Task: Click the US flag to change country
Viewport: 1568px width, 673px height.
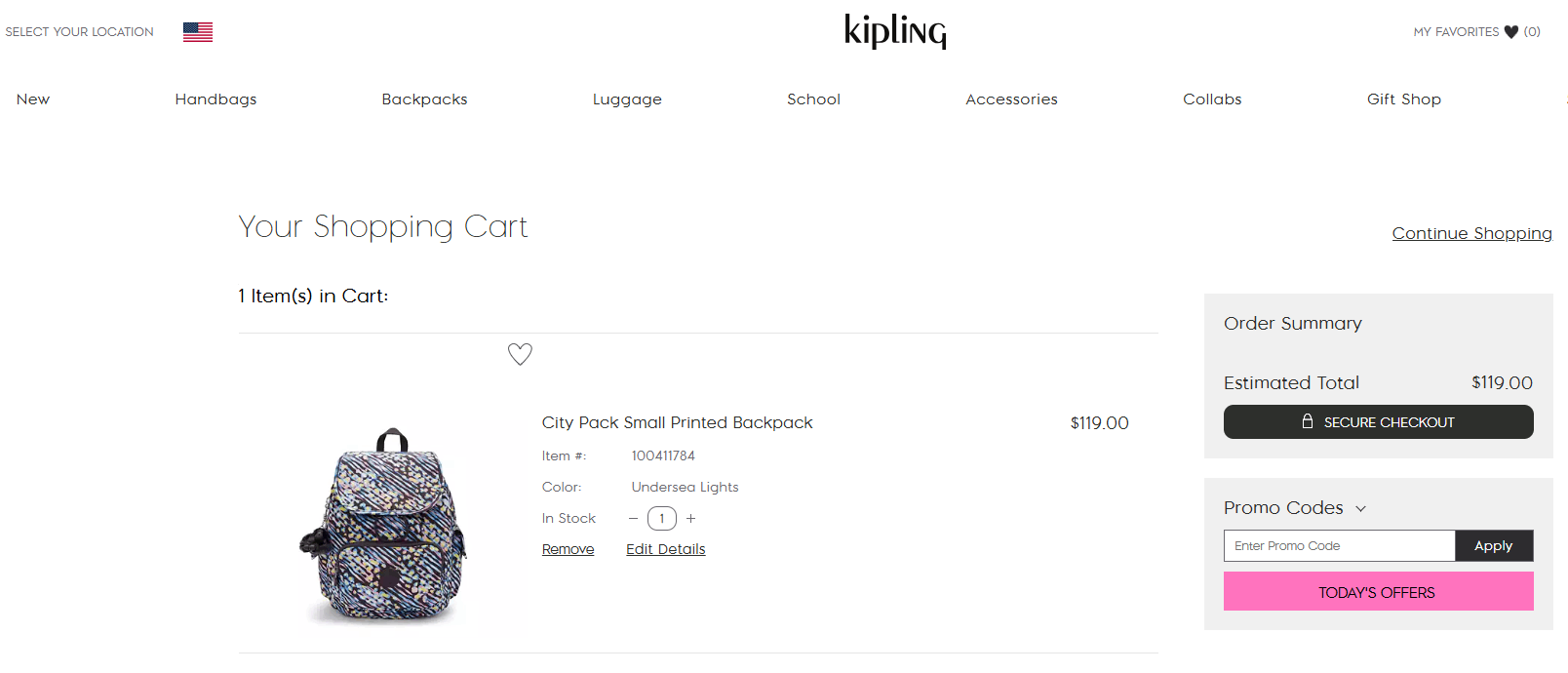Action: [x=197, y=31]
